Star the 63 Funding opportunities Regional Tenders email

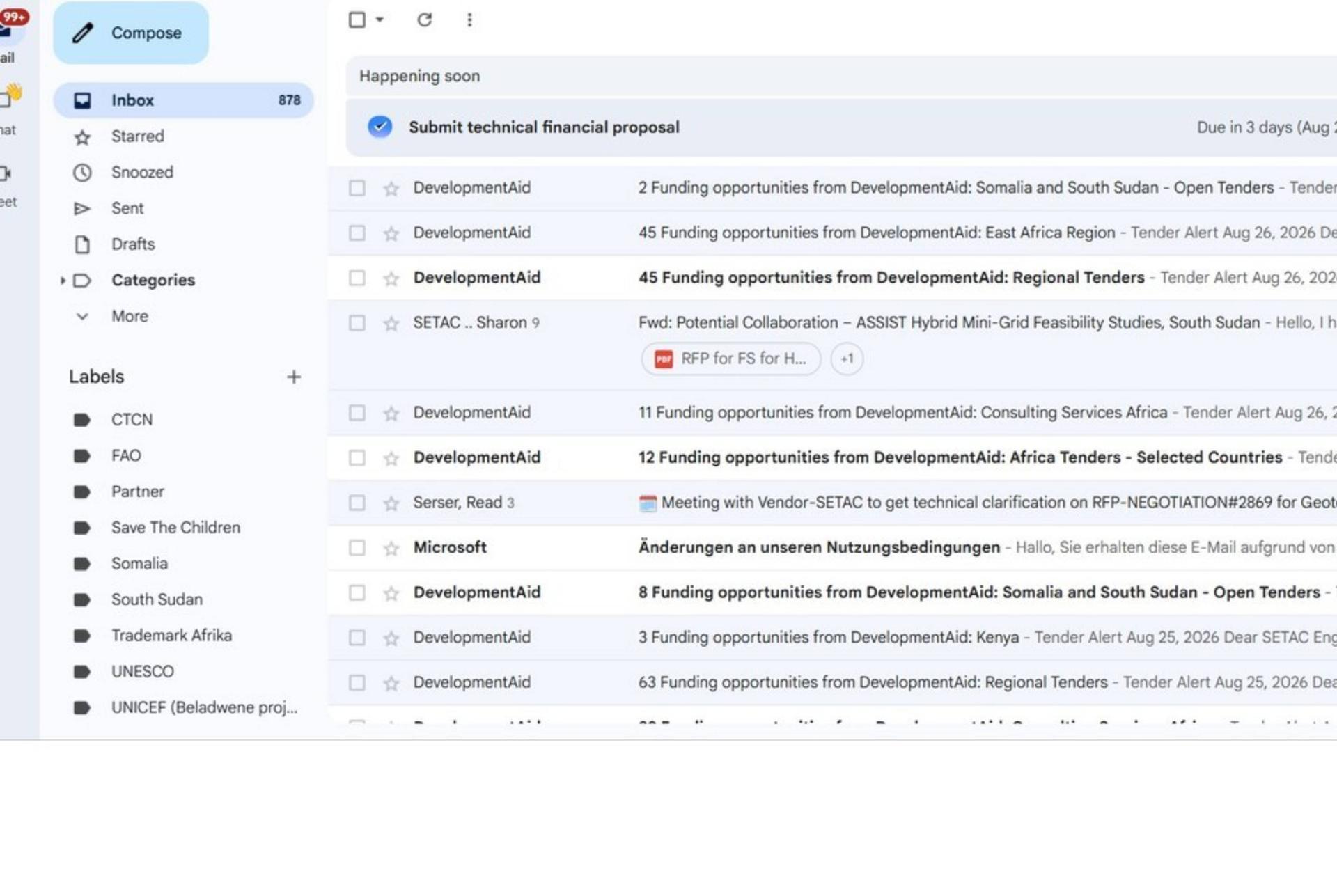[x=391, y=683]
